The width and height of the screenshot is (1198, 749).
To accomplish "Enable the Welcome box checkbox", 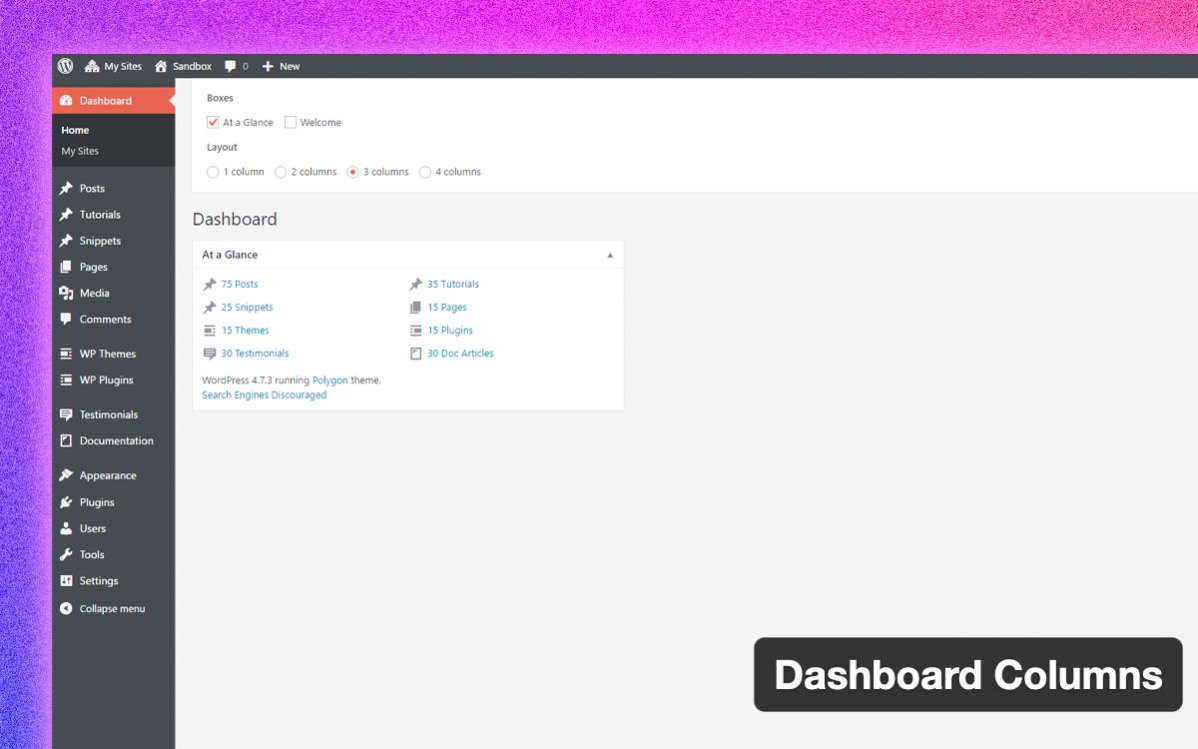I will pyautogui.click(x=290, y=122).
